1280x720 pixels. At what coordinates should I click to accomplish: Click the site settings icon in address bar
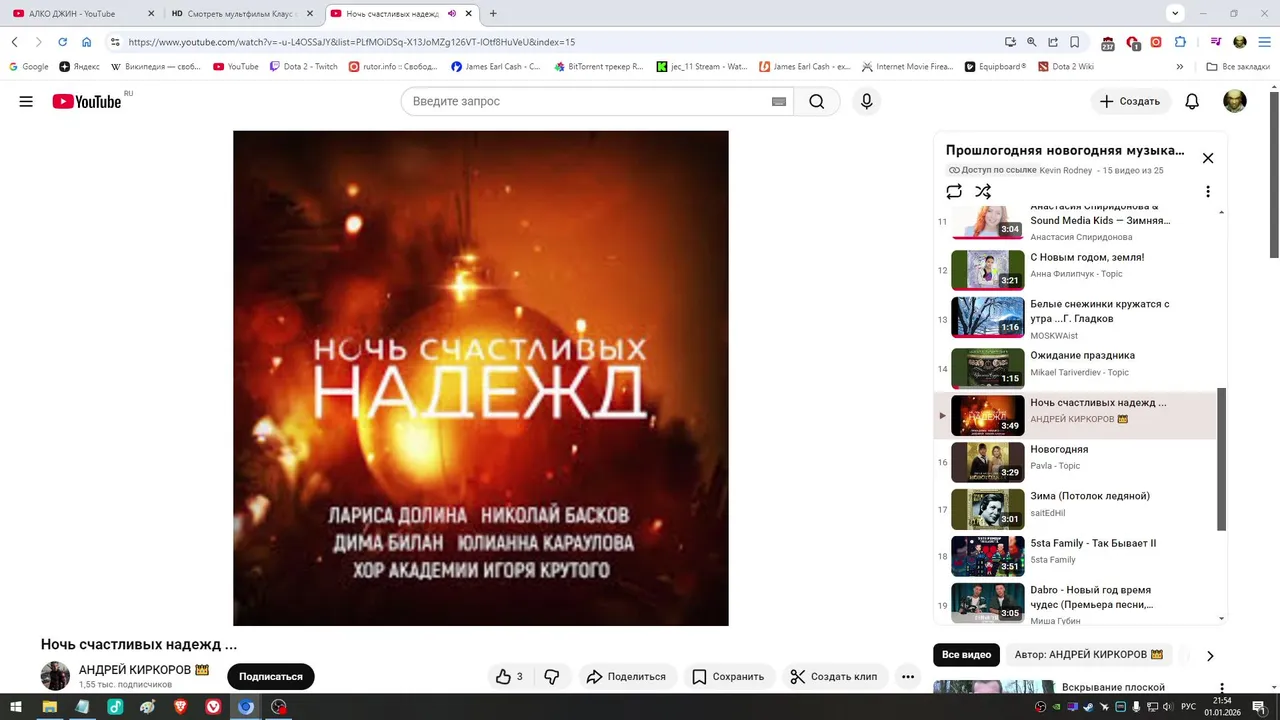tap(115, 42)
